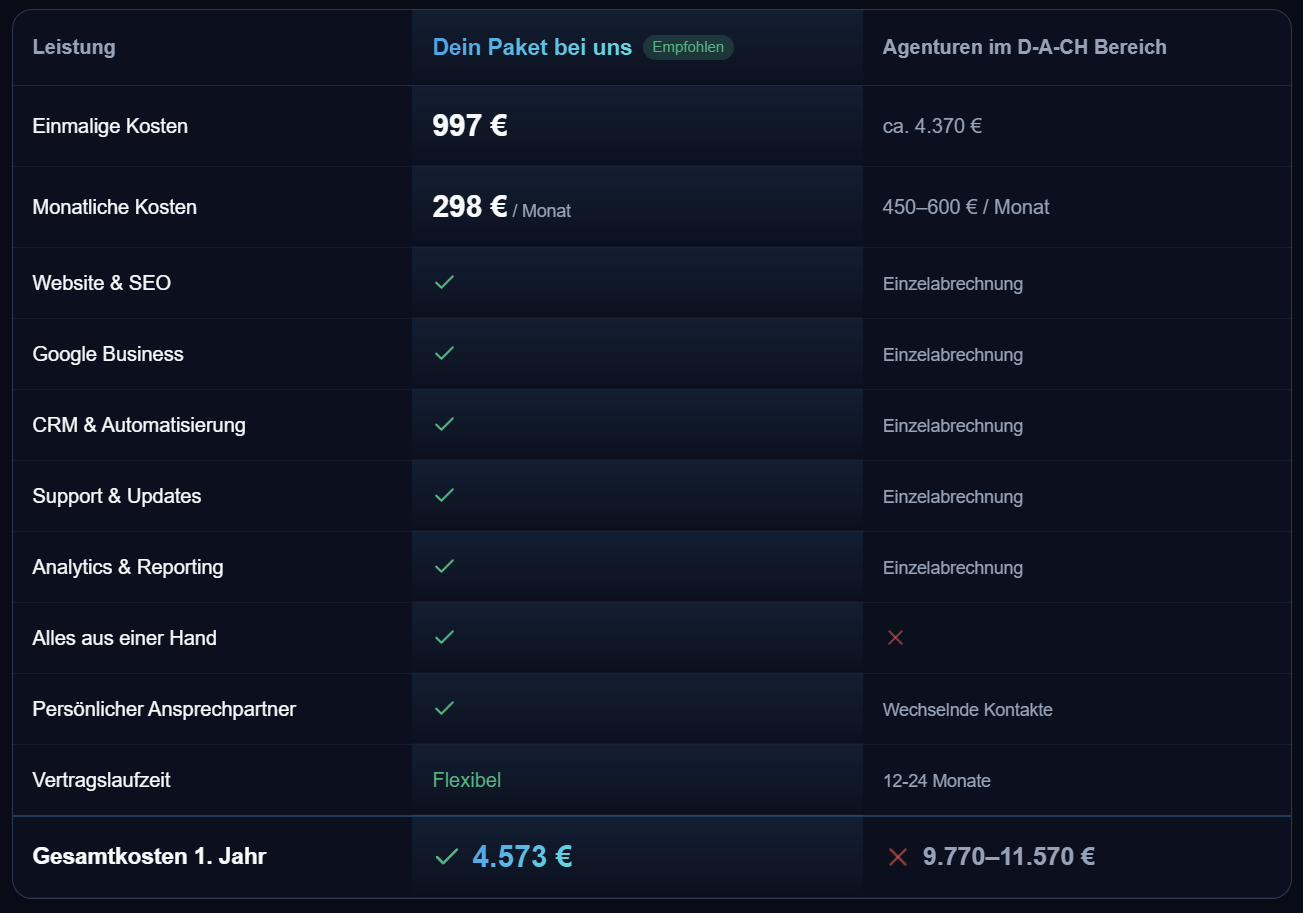Select the Agenturen im D-A-CH Bereich header
Viewport: 1303px width, 913px height.
[1024, 47]
